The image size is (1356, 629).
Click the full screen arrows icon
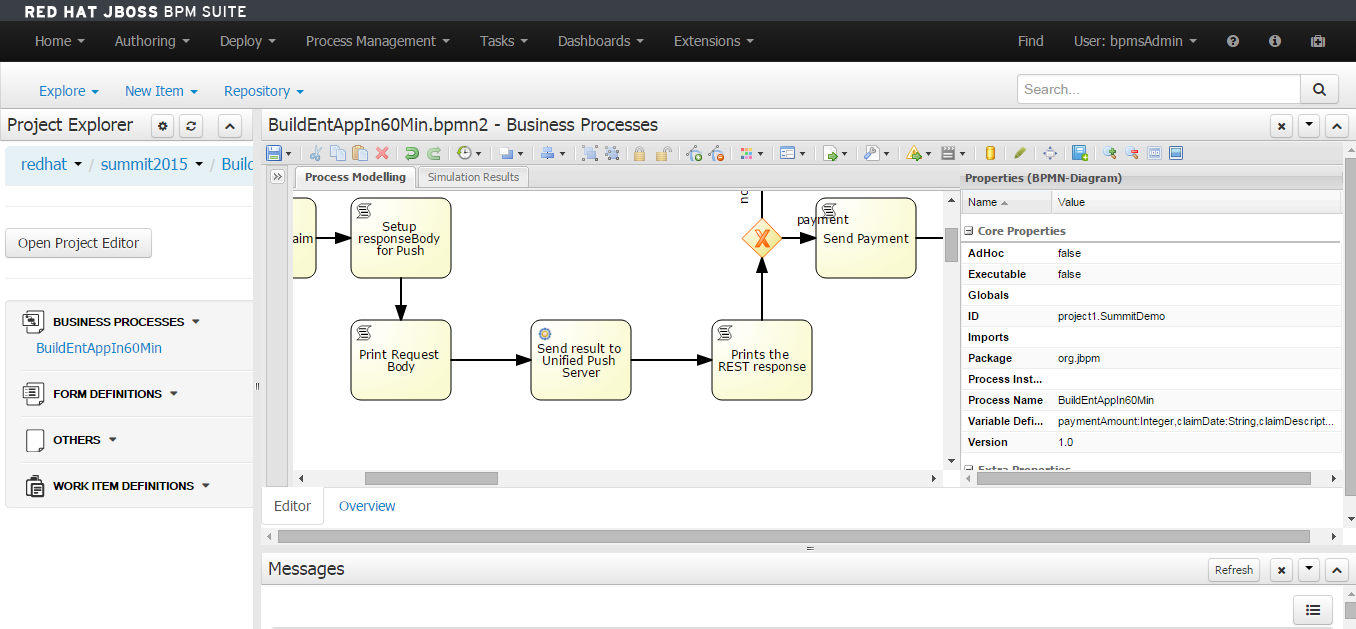1050,153
